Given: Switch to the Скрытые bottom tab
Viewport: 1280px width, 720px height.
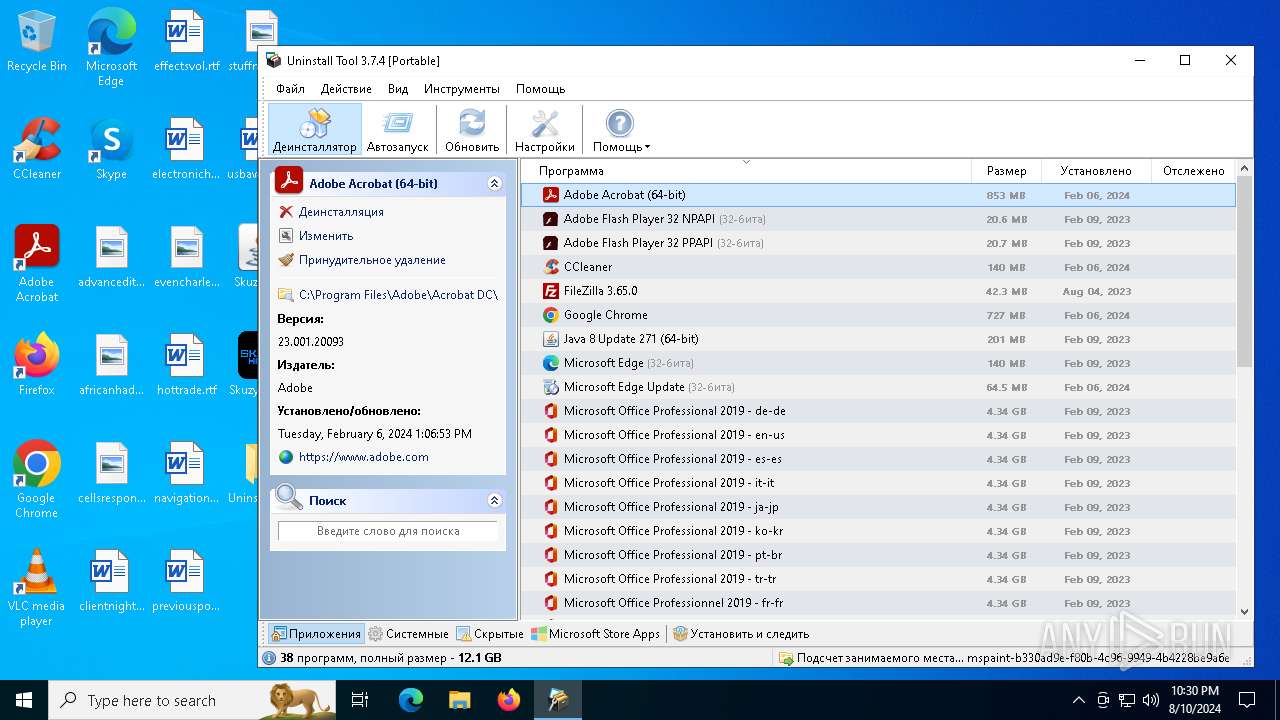Looking at the screenshot, I should 490,634.
